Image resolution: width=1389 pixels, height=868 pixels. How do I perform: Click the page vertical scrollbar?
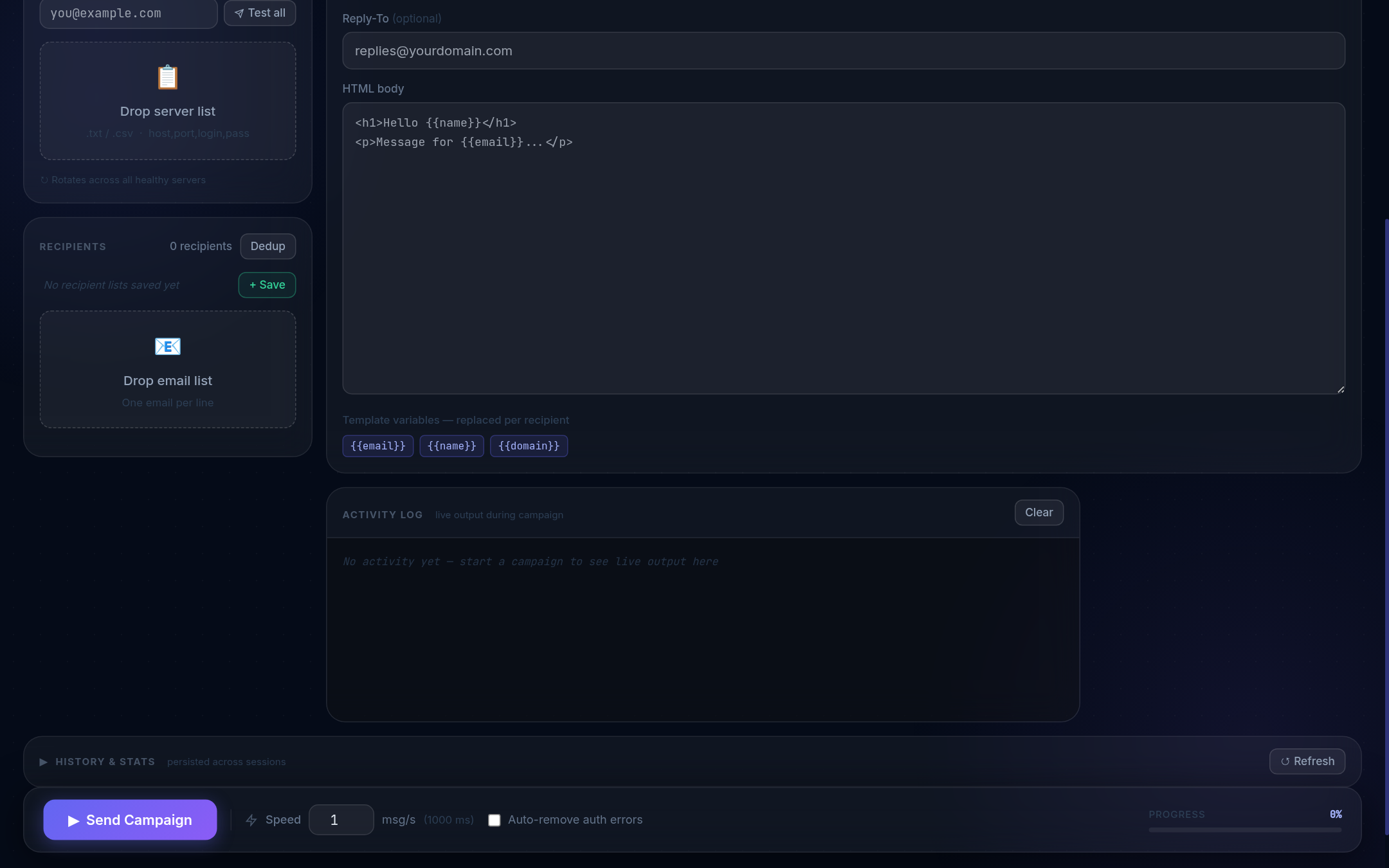[x=1386, y=527]
